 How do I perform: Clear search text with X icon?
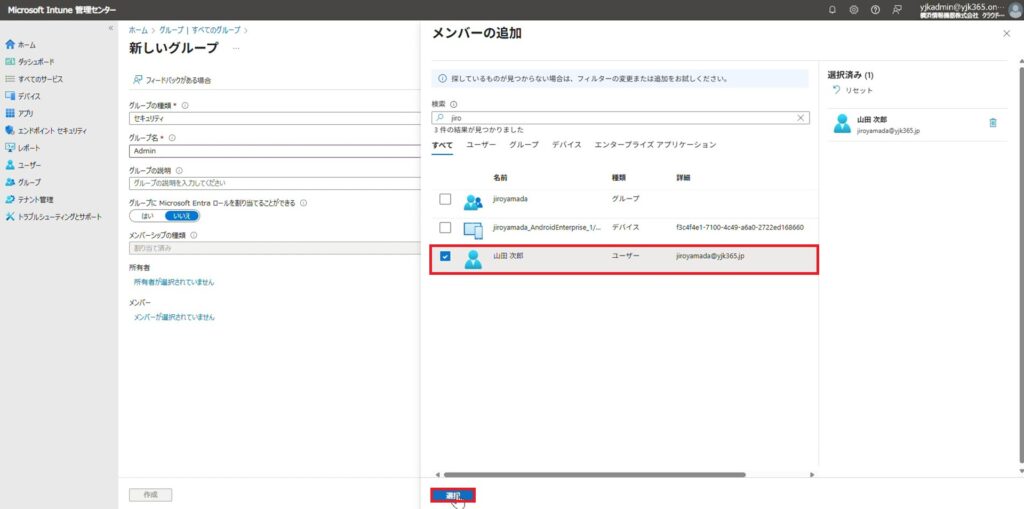(800, 117)
